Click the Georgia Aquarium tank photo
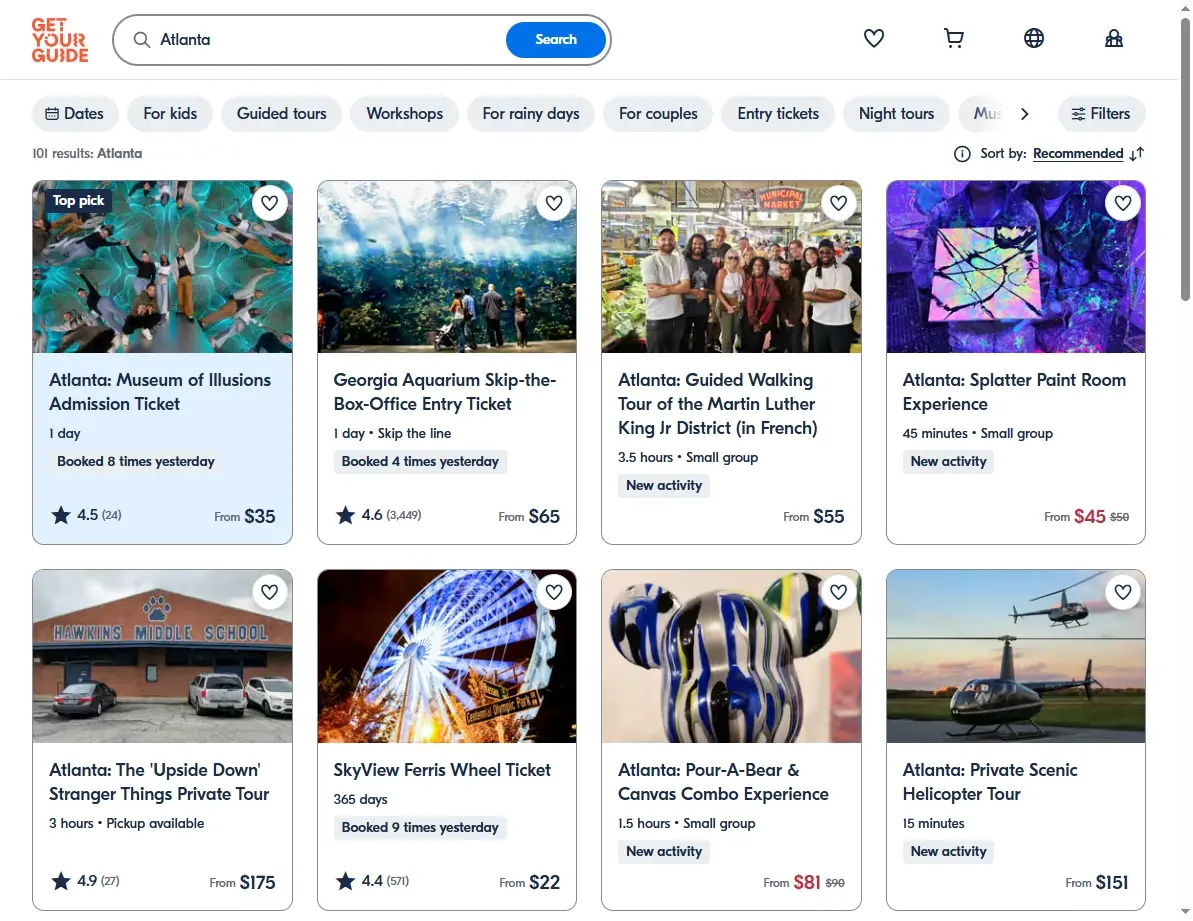Screen dimensions: 1193x921 [447, 267]
